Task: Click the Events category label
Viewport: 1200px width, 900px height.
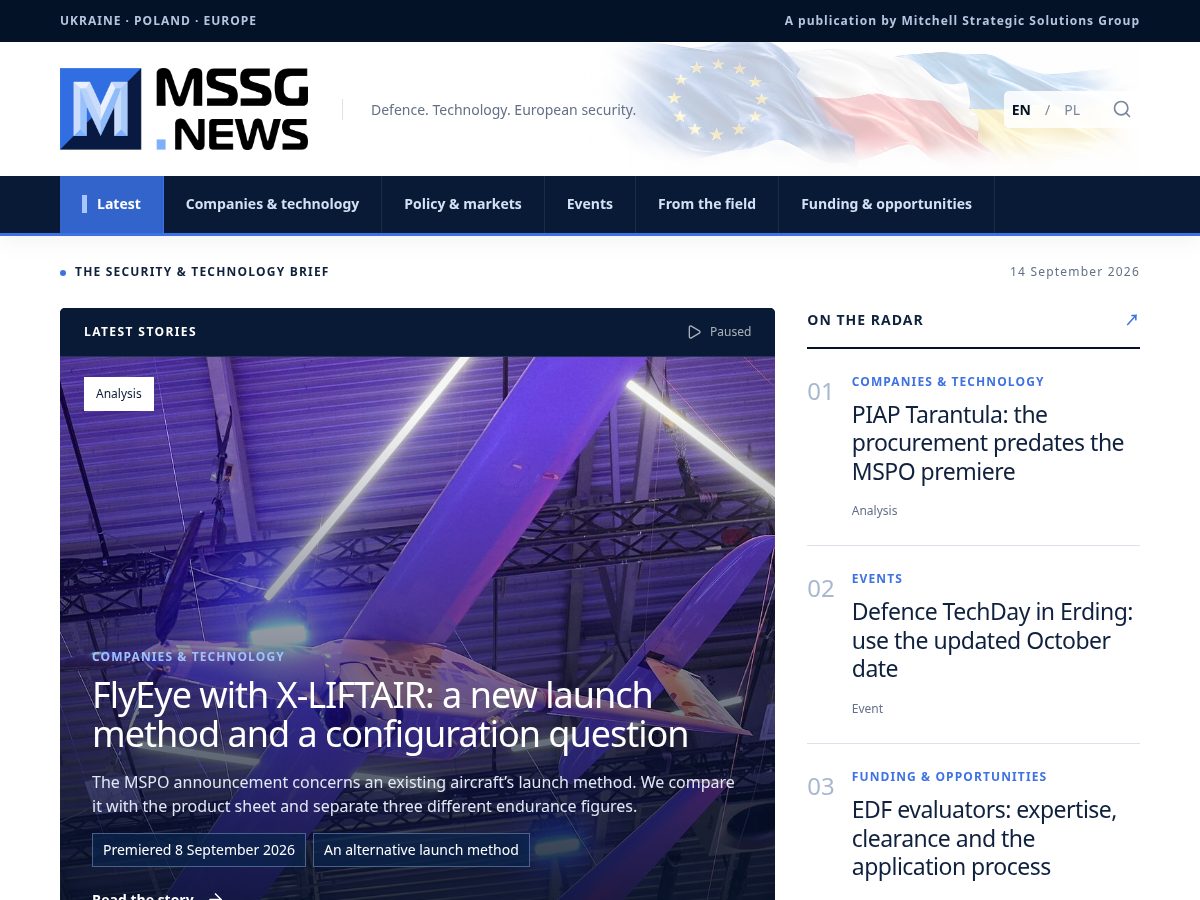Action: point(877,579)
